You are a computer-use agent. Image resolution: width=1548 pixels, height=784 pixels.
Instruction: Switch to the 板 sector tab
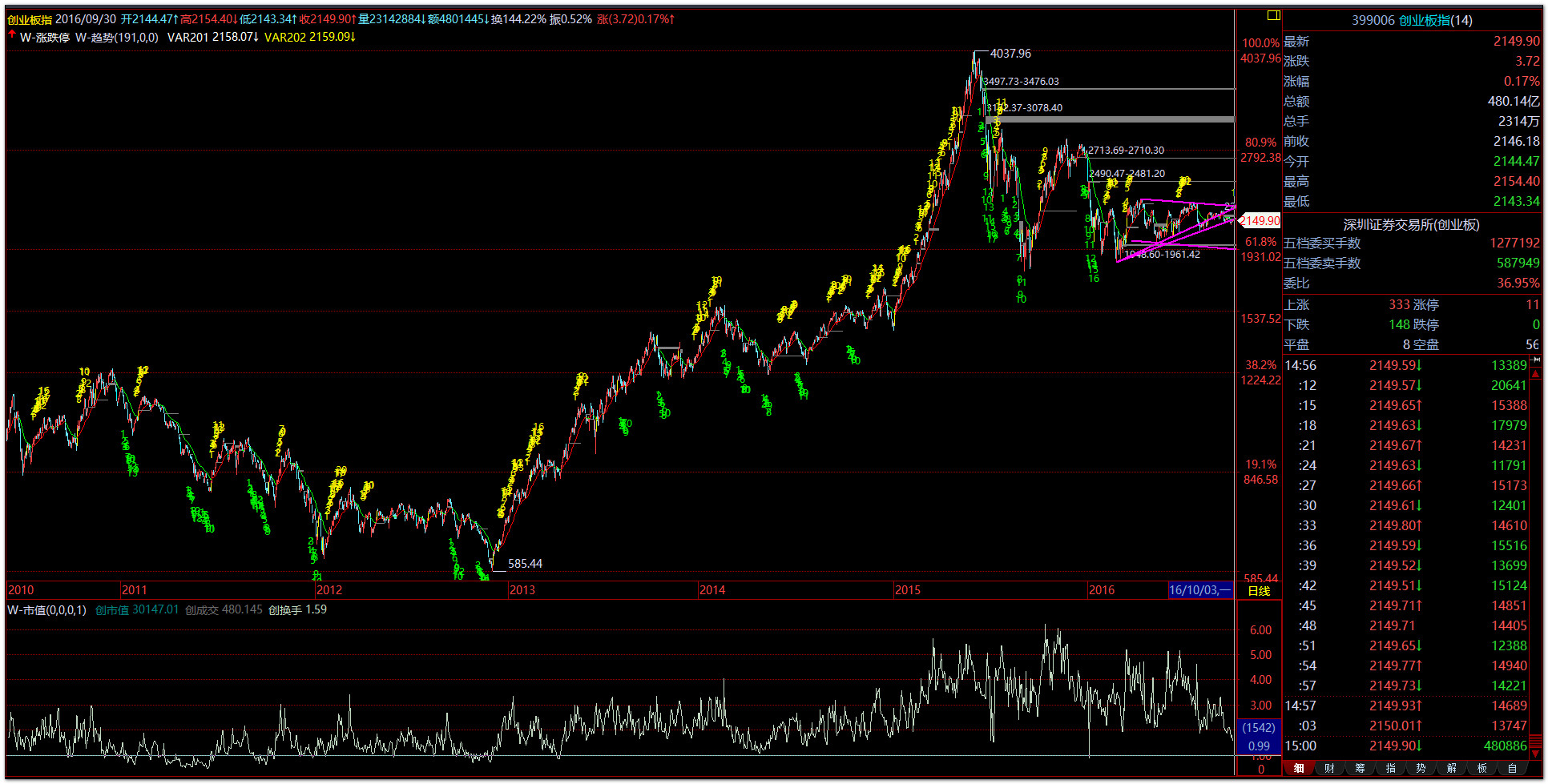click(x=1481, y=768)
